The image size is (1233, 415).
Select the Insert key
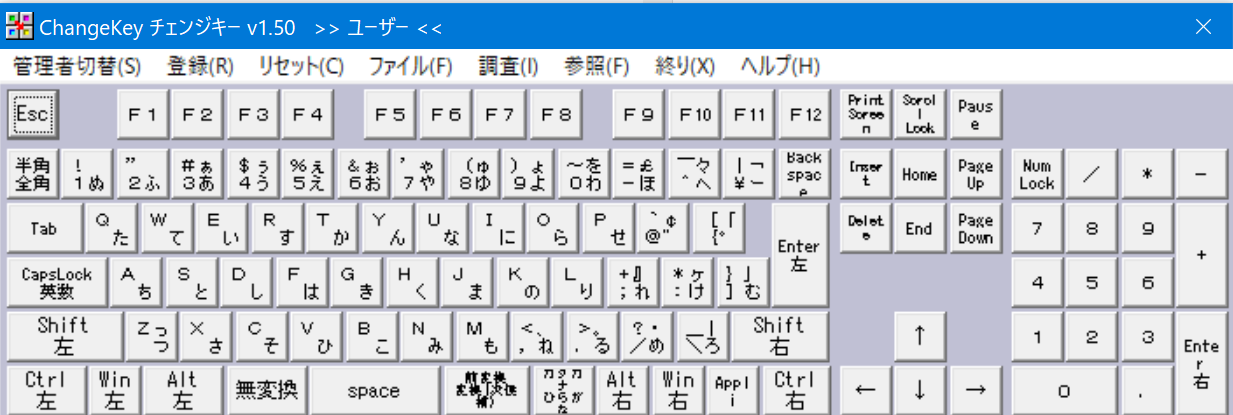(866, 174)
